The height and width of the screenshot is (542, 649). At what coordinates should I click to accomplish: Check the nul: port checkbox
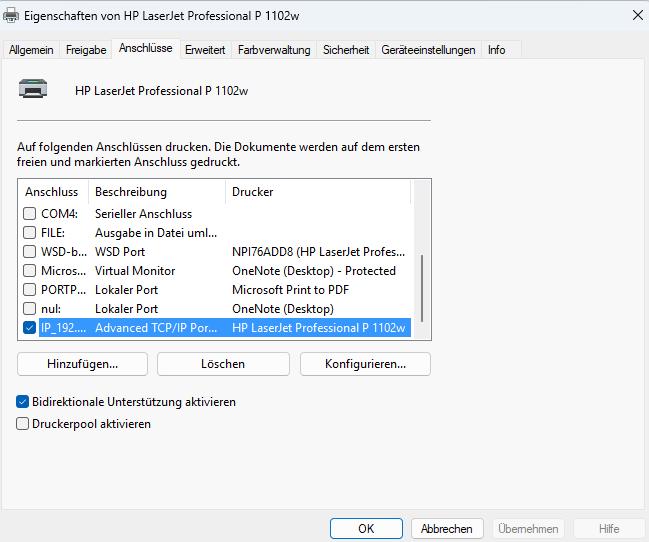(x=29, y=309)
